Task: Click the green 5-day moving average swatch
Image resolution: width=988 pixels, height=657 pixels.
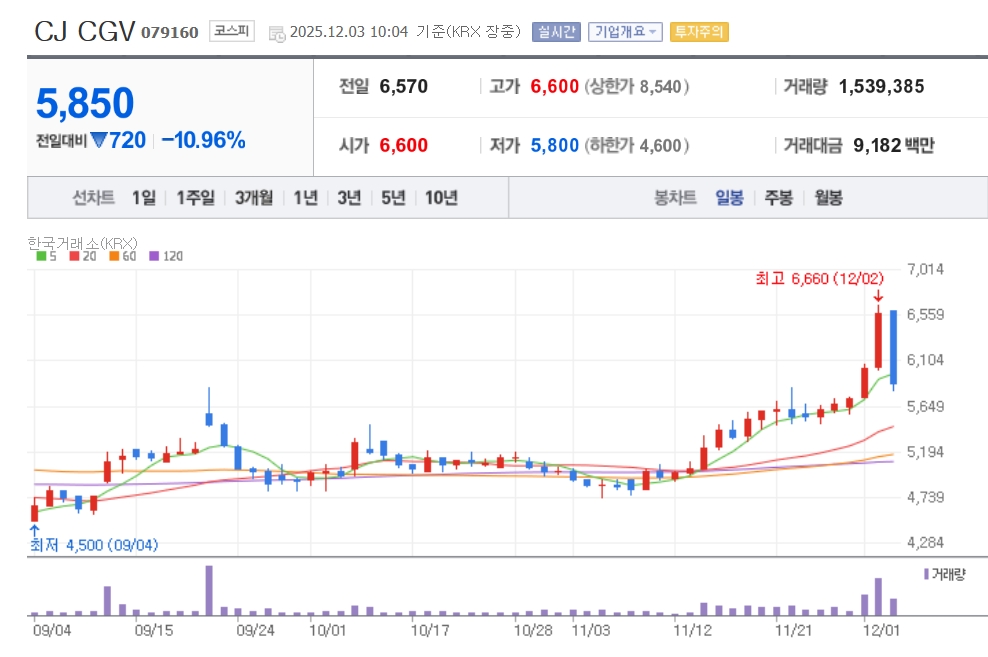Action: point(39,256)
